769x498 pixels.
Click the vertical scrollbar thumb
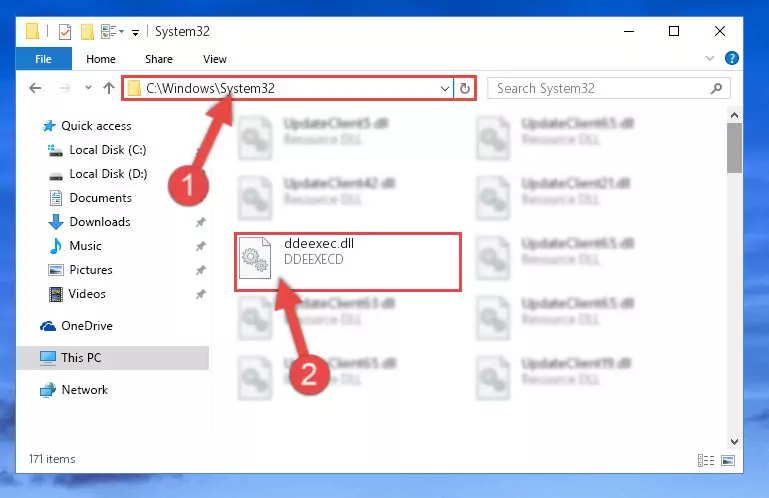coord(734,148)
